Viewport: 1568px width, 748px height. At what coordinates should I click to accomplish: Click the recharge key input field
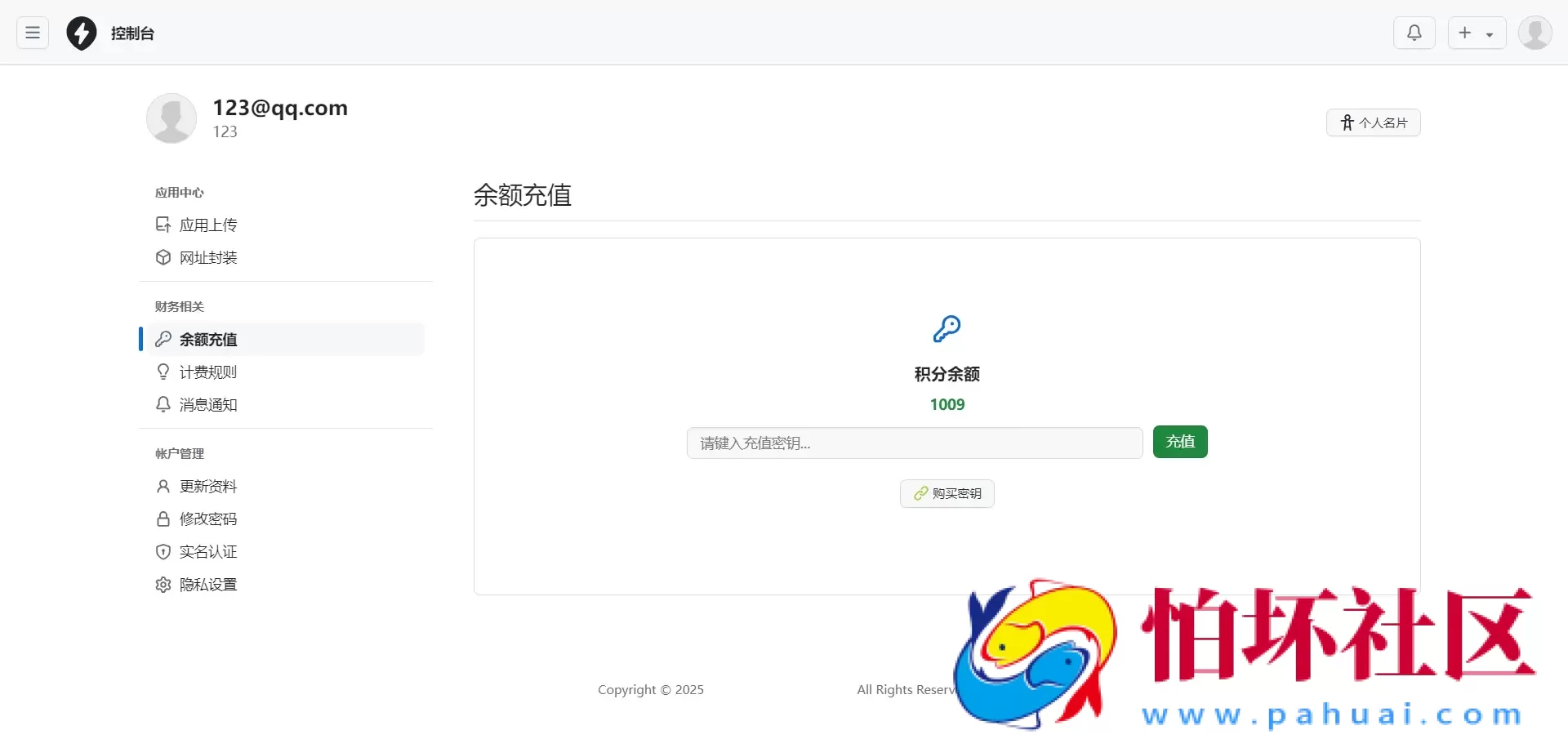[x=915, y=443]
